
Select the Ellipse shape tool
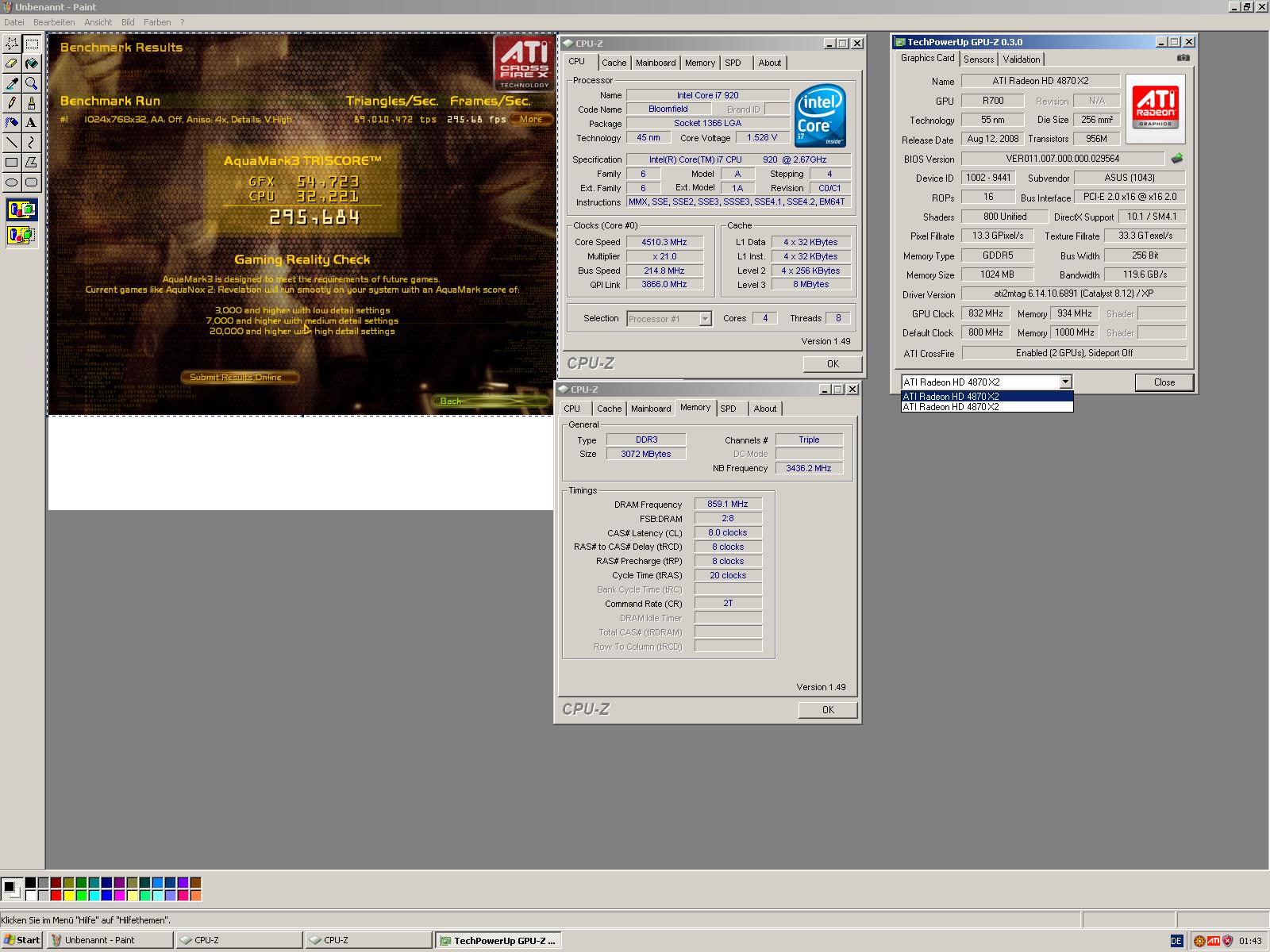pyautogui.click(x=12, y=182)
